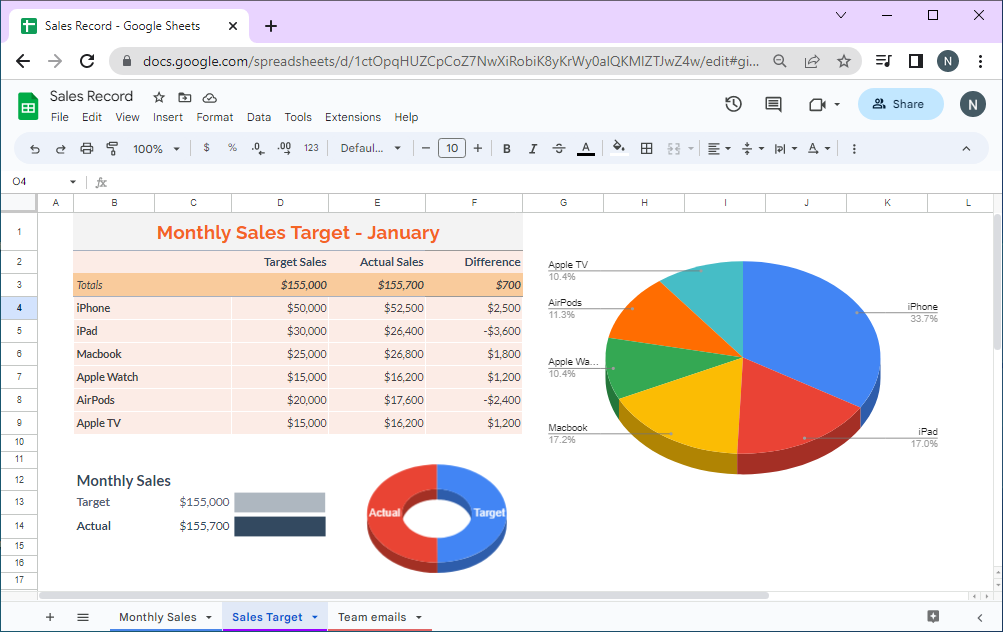1003x632 pixels.
Task: Open more number formats 123
Action: [311, 148]
